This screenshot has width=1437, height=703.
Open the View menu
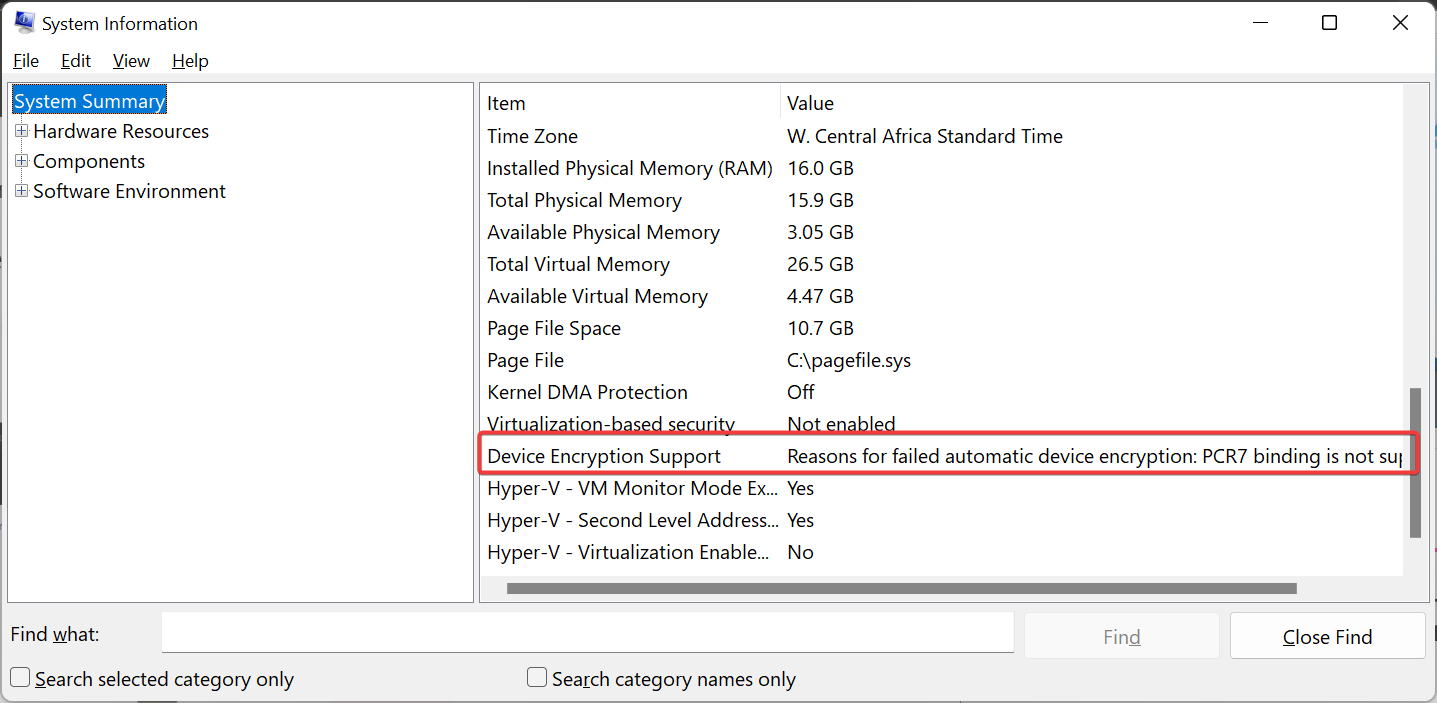[x=131, y=61]
